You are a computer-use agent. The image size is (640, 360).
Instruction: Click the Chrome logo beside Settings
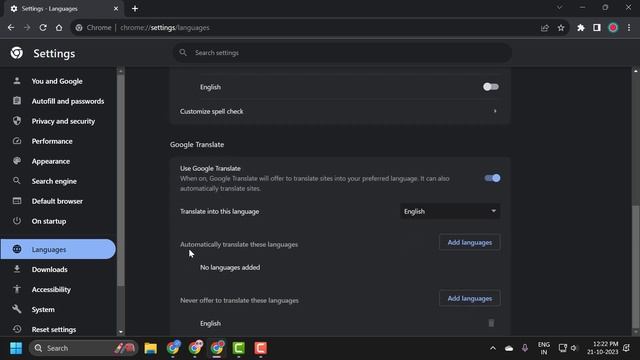[17, 53]
